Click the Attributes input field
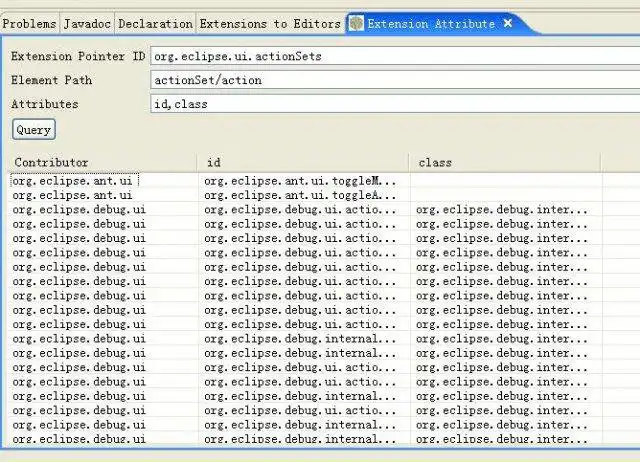The image size is (640, 462). [x=395, y=104]
